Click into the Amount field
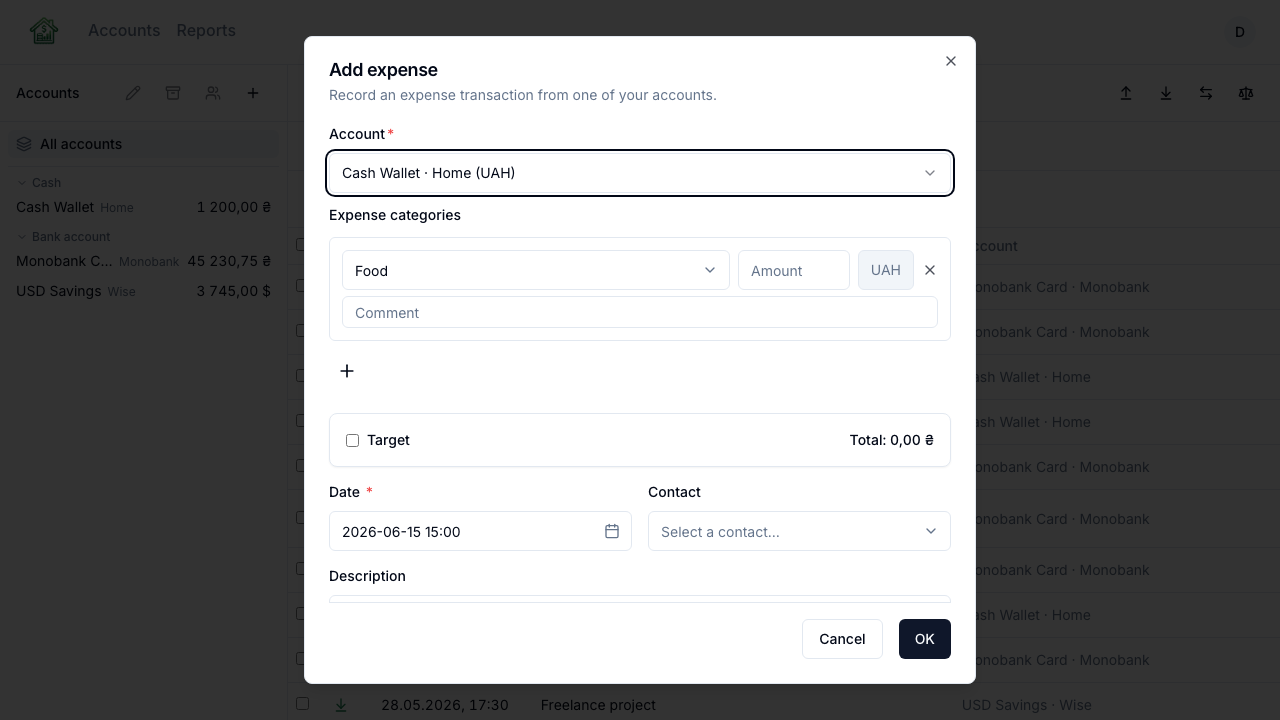Viewport: 1280px width, 720px height. tap(794, 270)
